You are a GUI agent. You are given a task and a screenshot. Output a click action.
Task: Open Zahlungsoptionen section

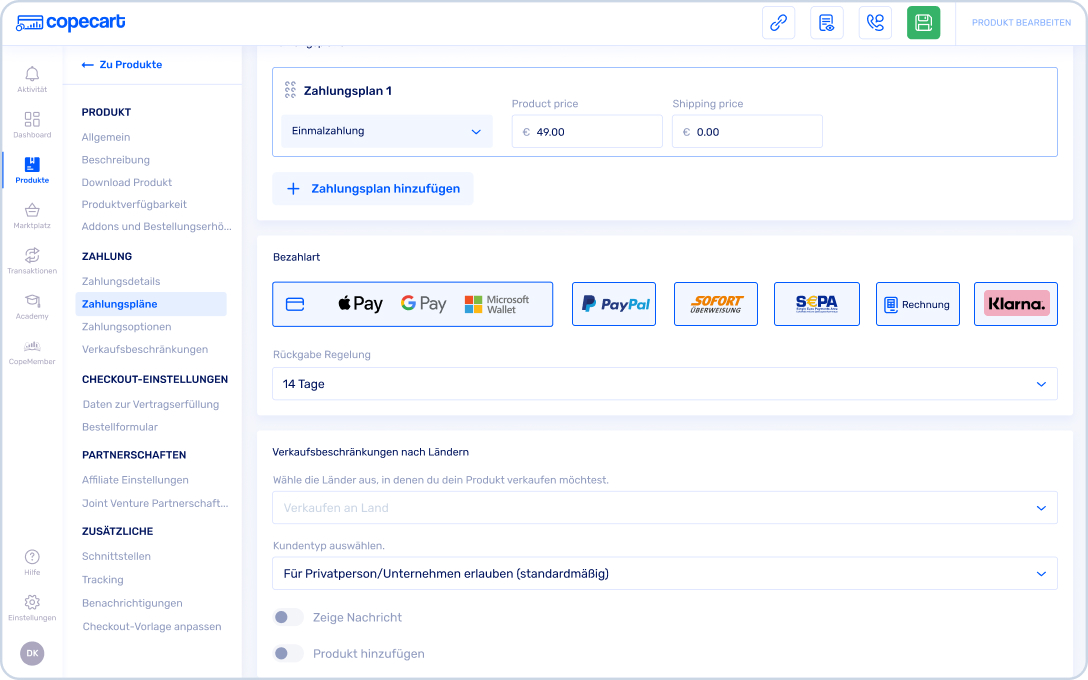(127, 327)
